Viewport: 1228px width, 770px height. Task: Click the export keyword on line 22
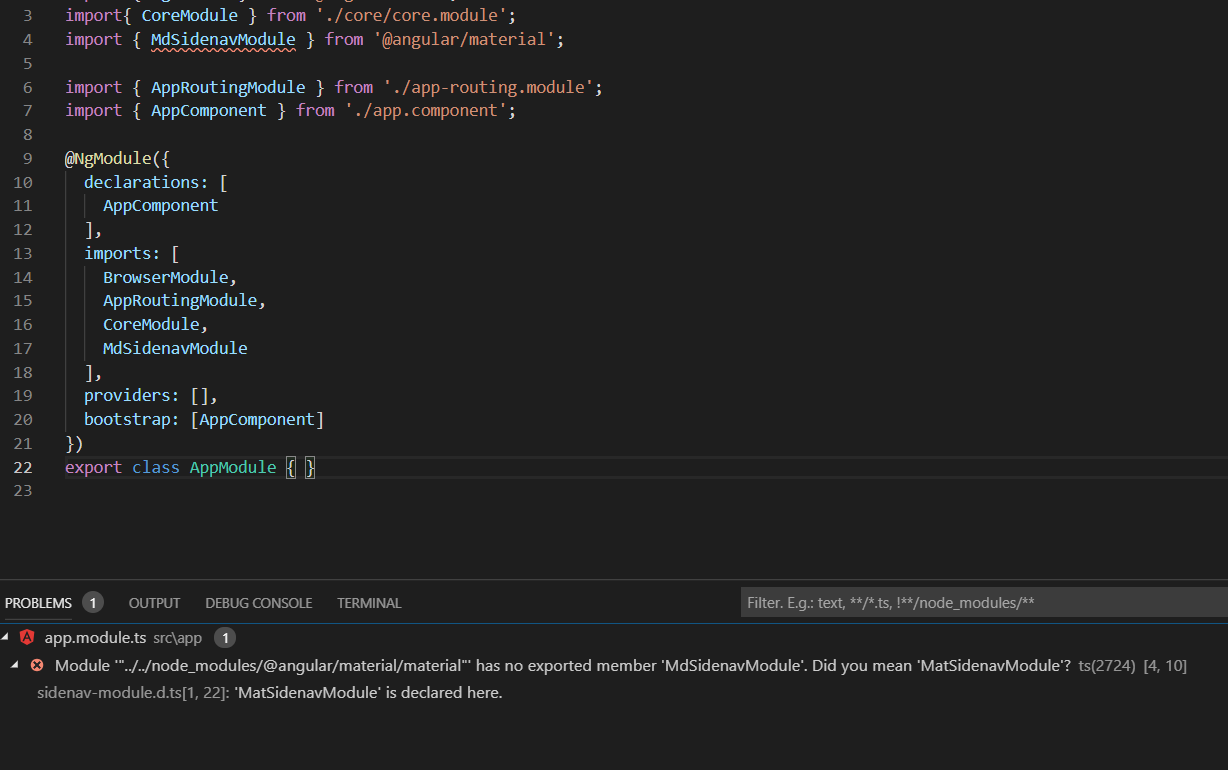click(x=94, y=467)
